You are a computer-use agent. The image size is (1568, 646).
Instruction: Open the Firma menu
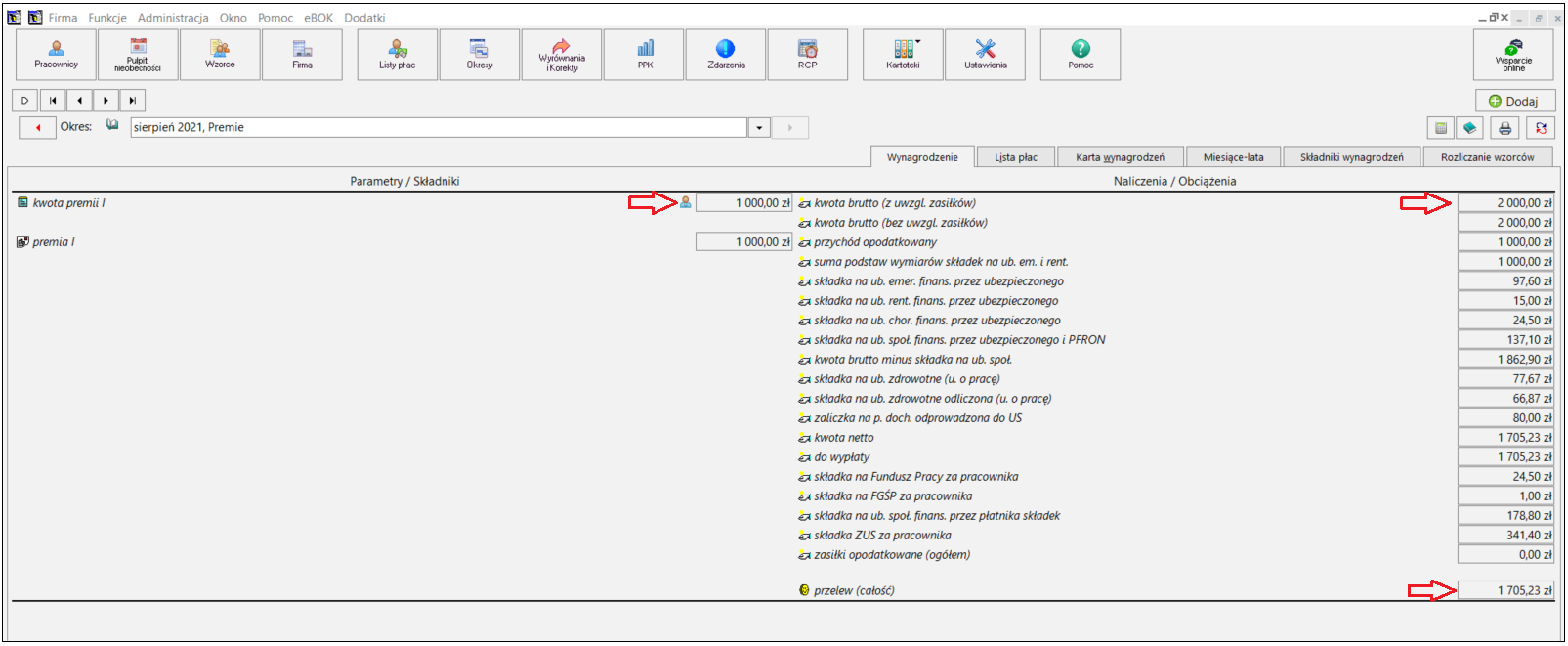click(x=63, y=18)
